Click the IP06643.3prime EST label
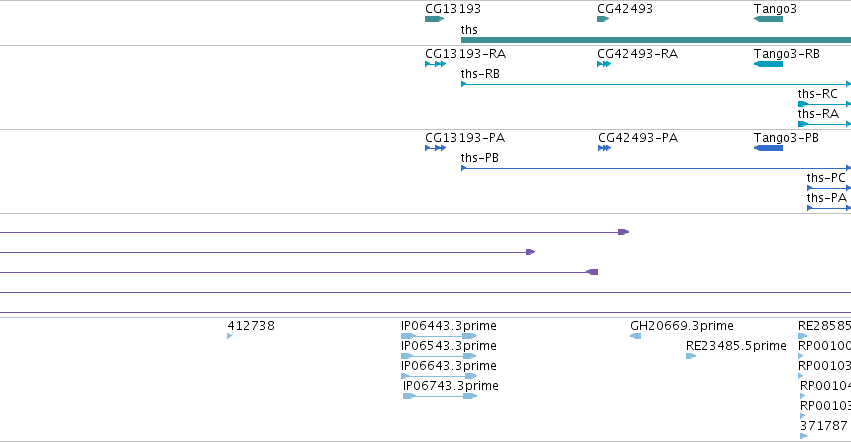 (448, 366)
